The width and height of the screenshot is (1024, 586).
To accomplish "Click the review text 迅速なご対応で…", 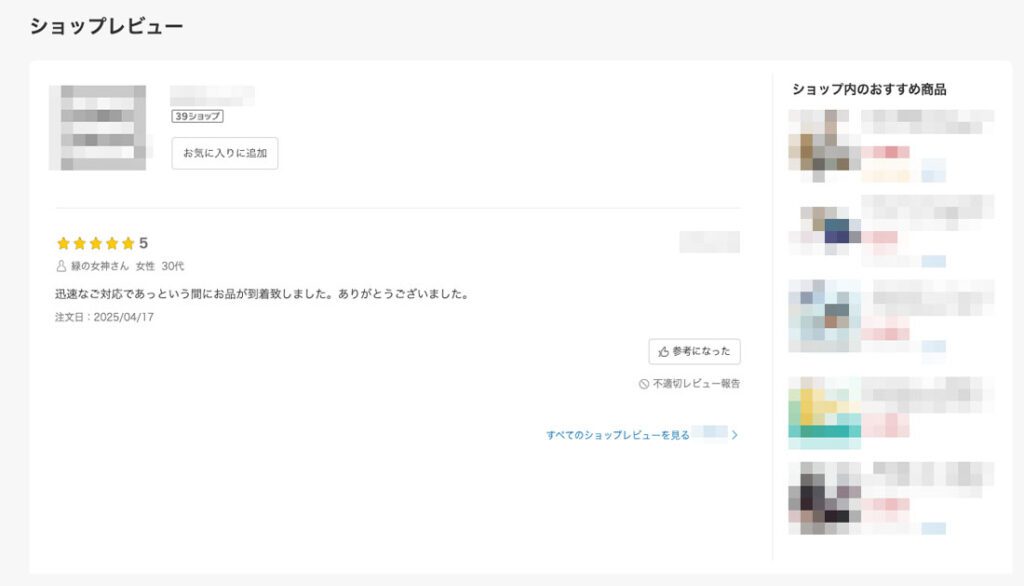I will pos(263,294).
